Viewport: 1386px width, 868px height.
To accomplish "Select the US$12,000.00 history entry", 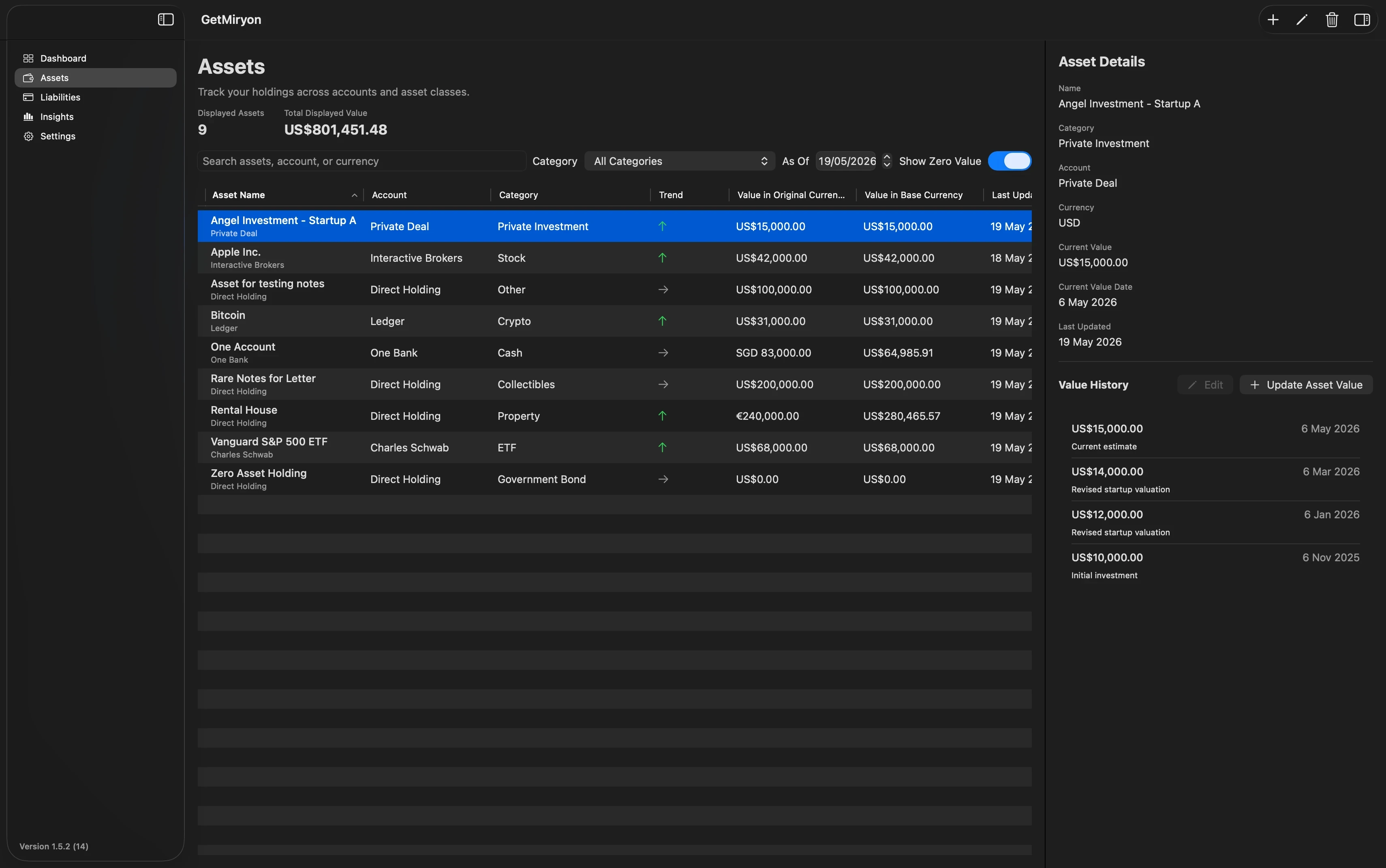I will (x=1215, y=522).
